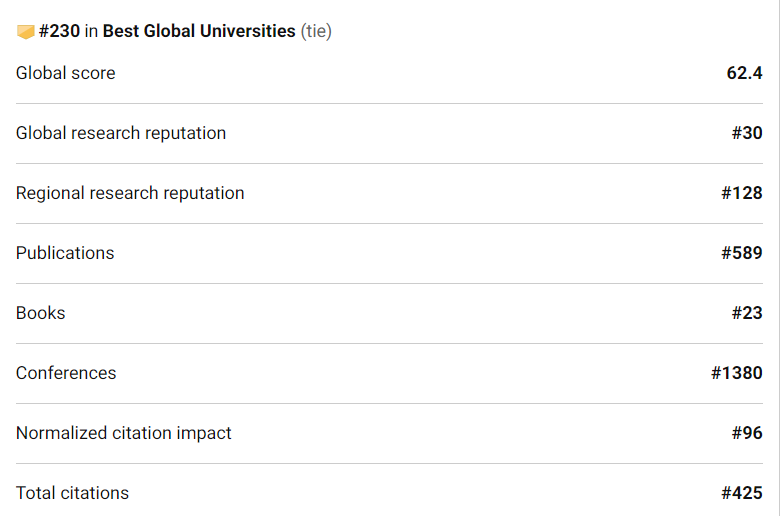Select the Global research reputation row label
Viewport: 782px width, 516px height.
click(121, 133)
